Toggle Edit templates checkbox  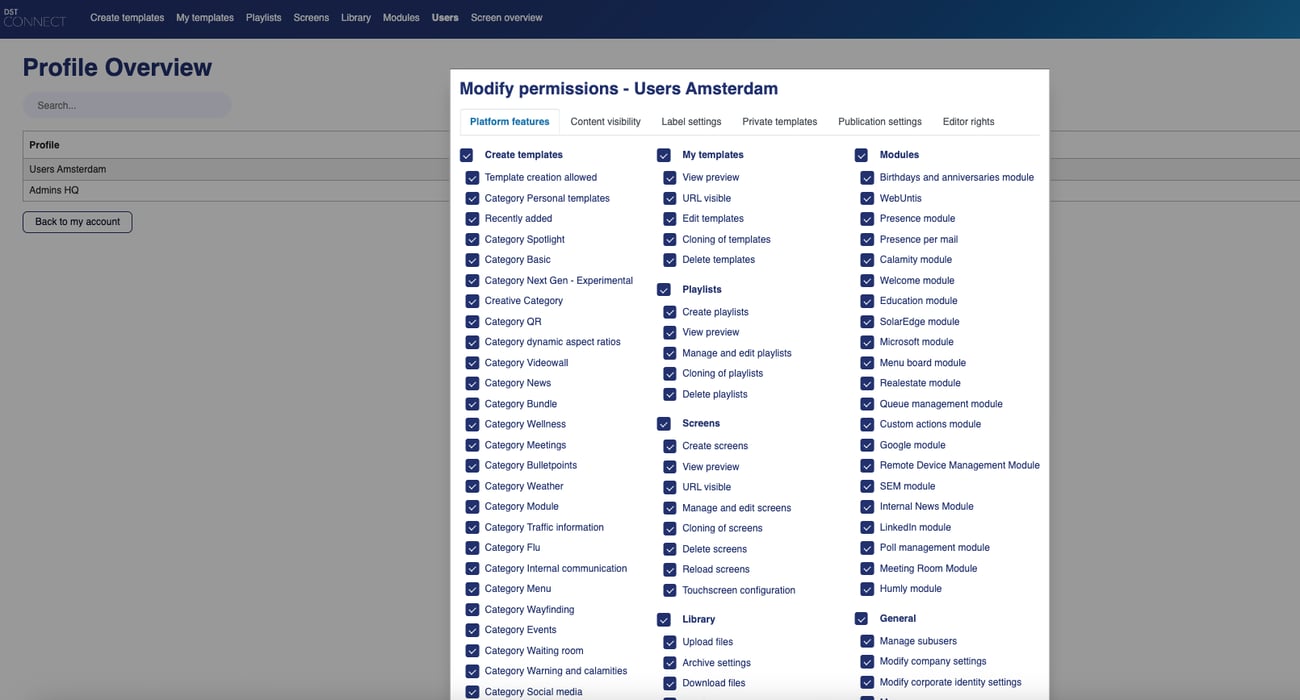[x=670, y=218]
